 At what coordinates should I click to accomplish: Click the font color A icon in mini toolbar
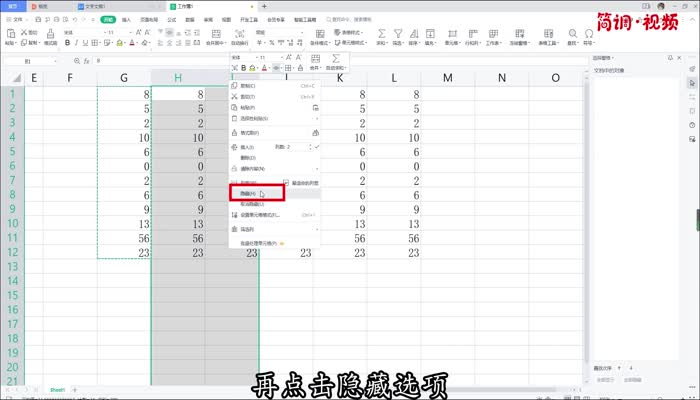(264, 68)
